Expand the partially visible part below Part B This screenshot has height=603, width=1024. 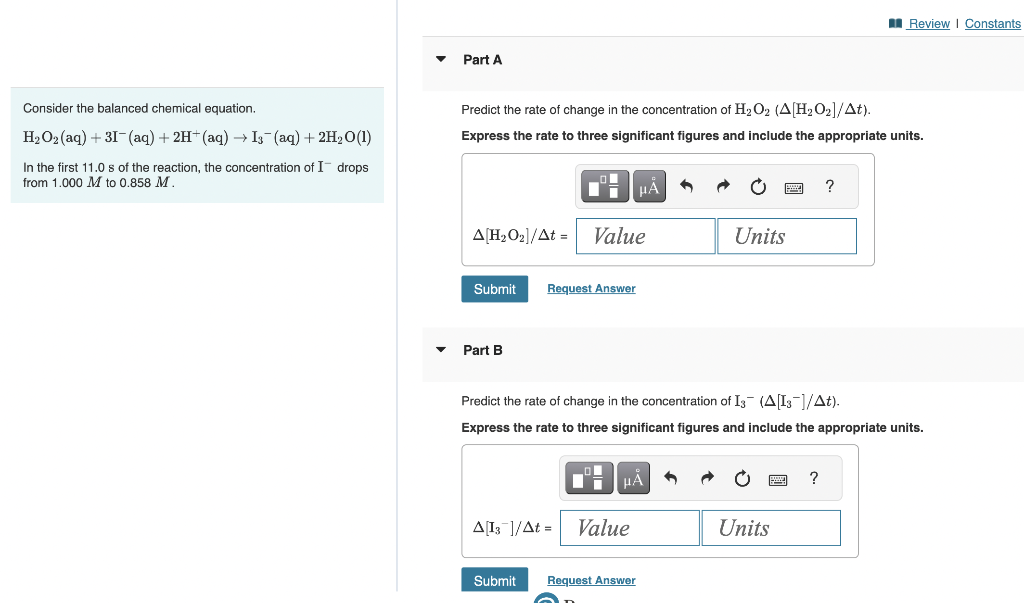546,597
